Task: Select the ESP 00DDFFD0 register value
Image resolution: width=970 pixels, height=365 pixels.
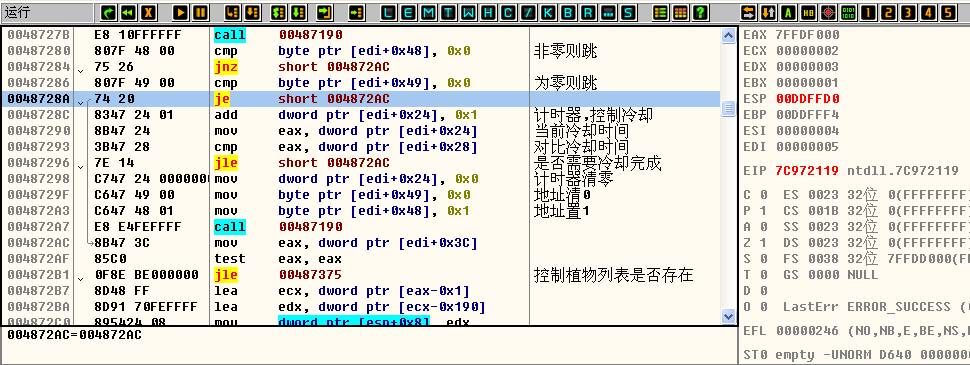Action: pyautogui.click(x=807, y=99)
